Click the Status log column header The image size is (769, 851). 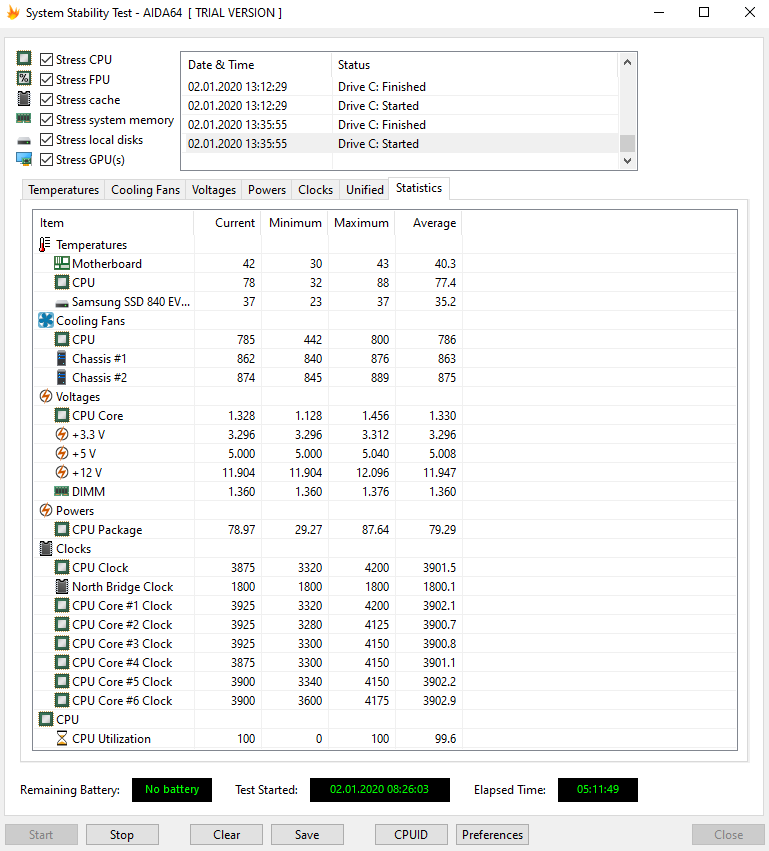(475, 65)
